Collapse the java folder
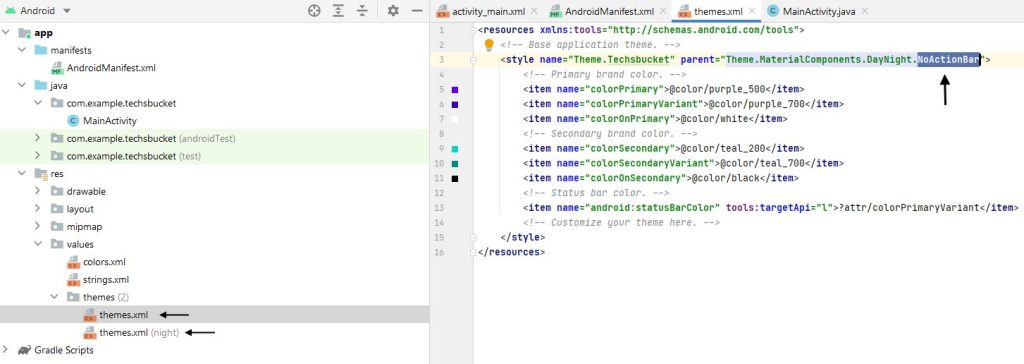 pyautogui.click(x=22, y=86)
